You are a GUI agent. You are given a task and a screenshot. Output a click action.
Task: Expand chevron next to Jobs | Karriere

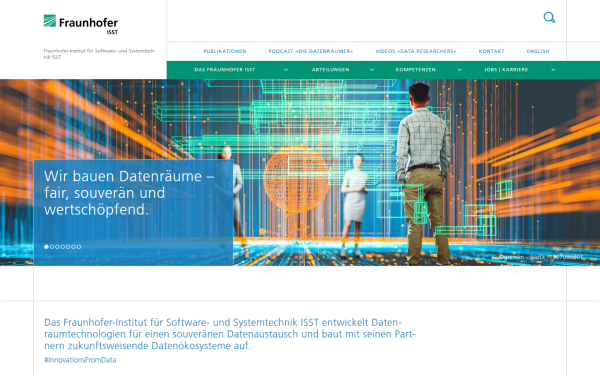(x=553, y=70)
